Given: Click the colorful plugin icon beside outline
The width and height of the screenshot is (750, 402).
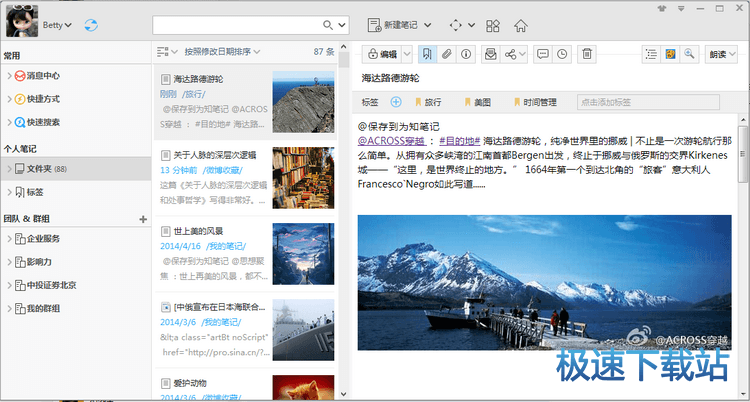Looking at the screenshot, I should coord(670,54).
